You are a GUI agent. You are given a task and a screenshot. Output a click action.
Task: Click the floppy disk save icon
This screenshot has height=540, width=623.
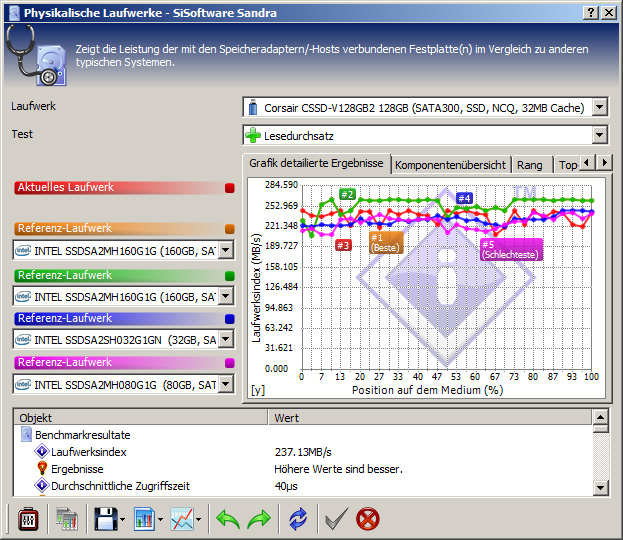tap(105, 519)
